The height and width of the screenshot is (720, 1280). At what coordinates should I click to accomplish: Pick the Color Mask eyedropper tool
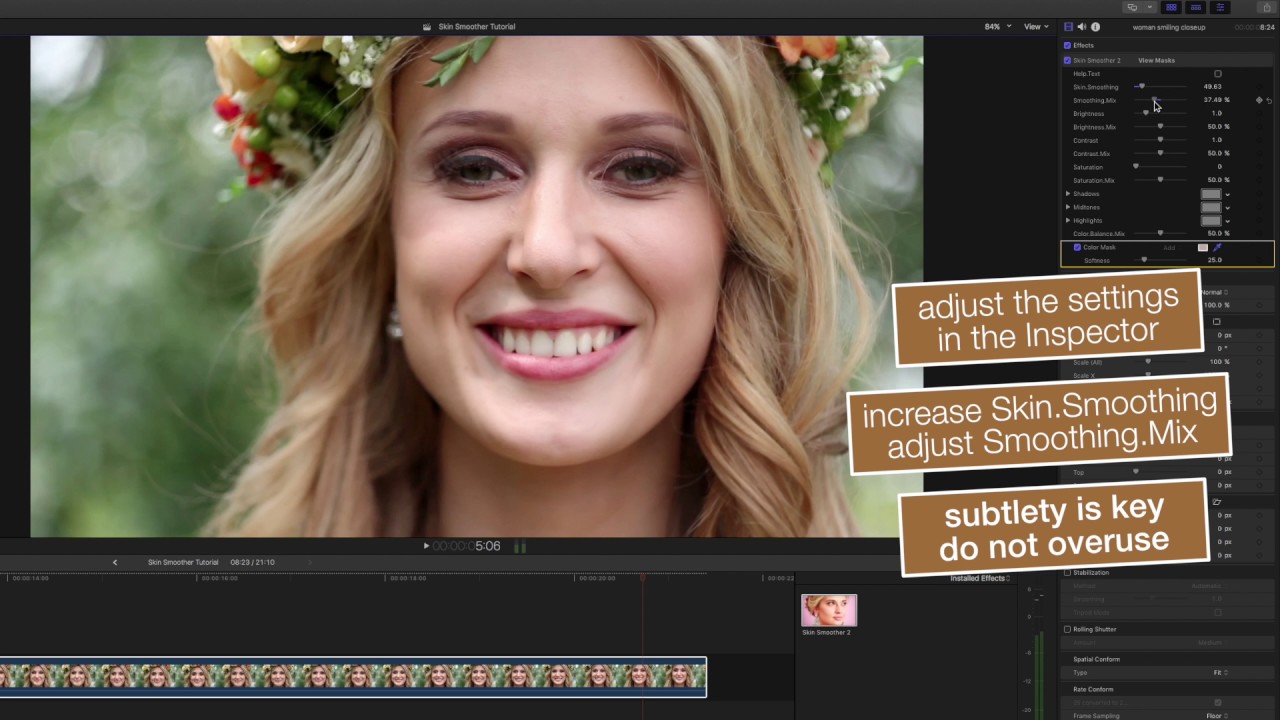(x=1217, y=247)
